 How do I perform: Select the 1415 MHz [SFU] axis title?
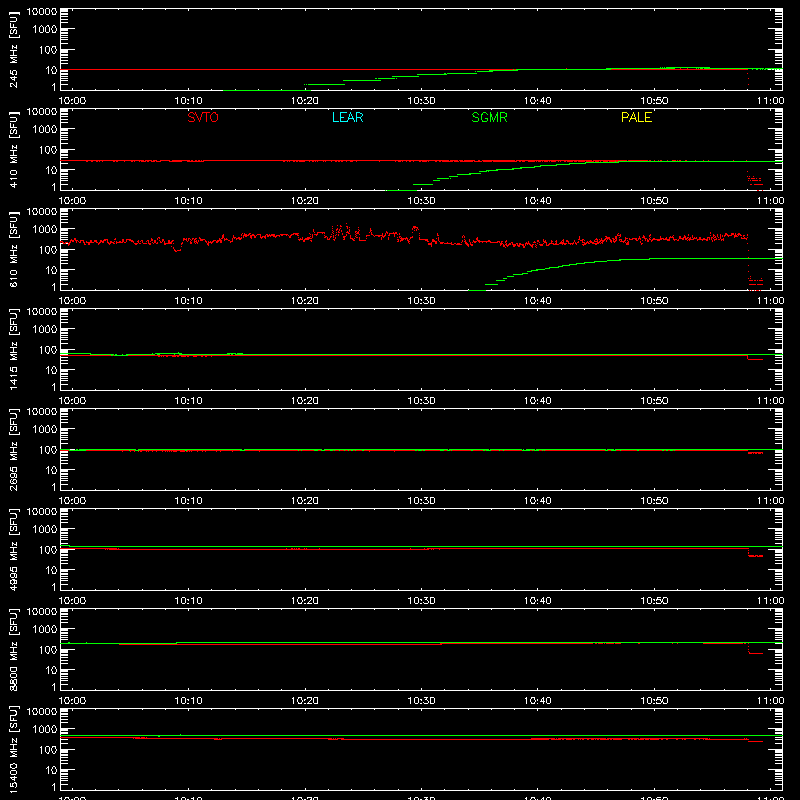pyautogui.click(x=14, y=349)
